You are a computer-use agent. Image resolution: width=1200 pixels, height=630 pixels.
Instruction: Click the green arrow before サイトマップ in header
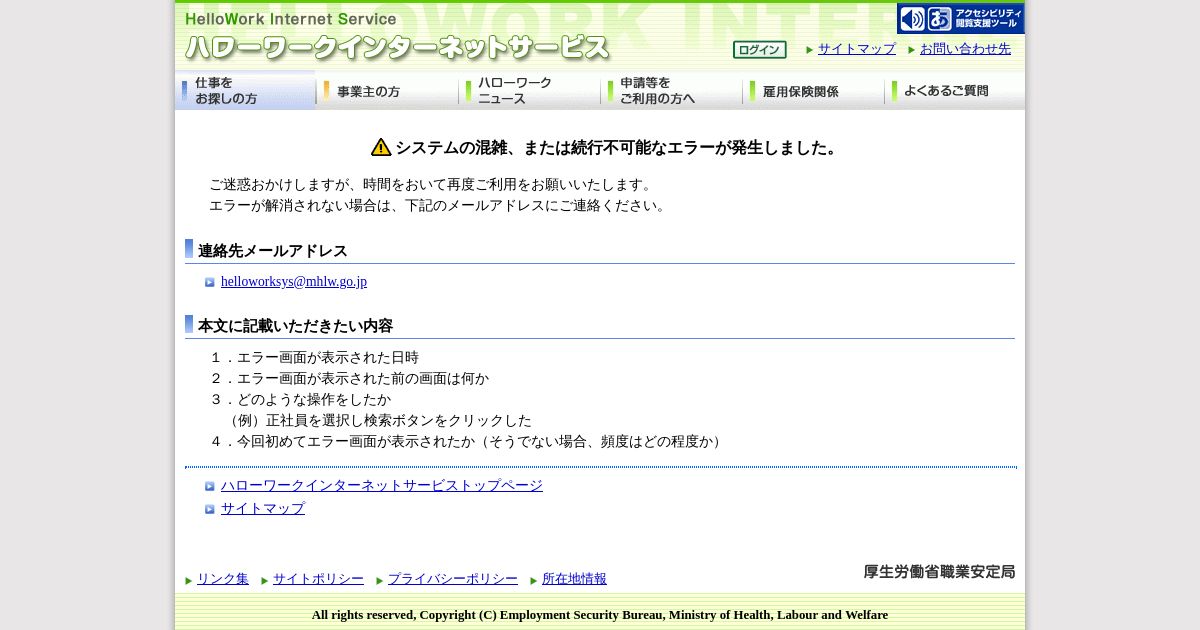click(810, 50)
